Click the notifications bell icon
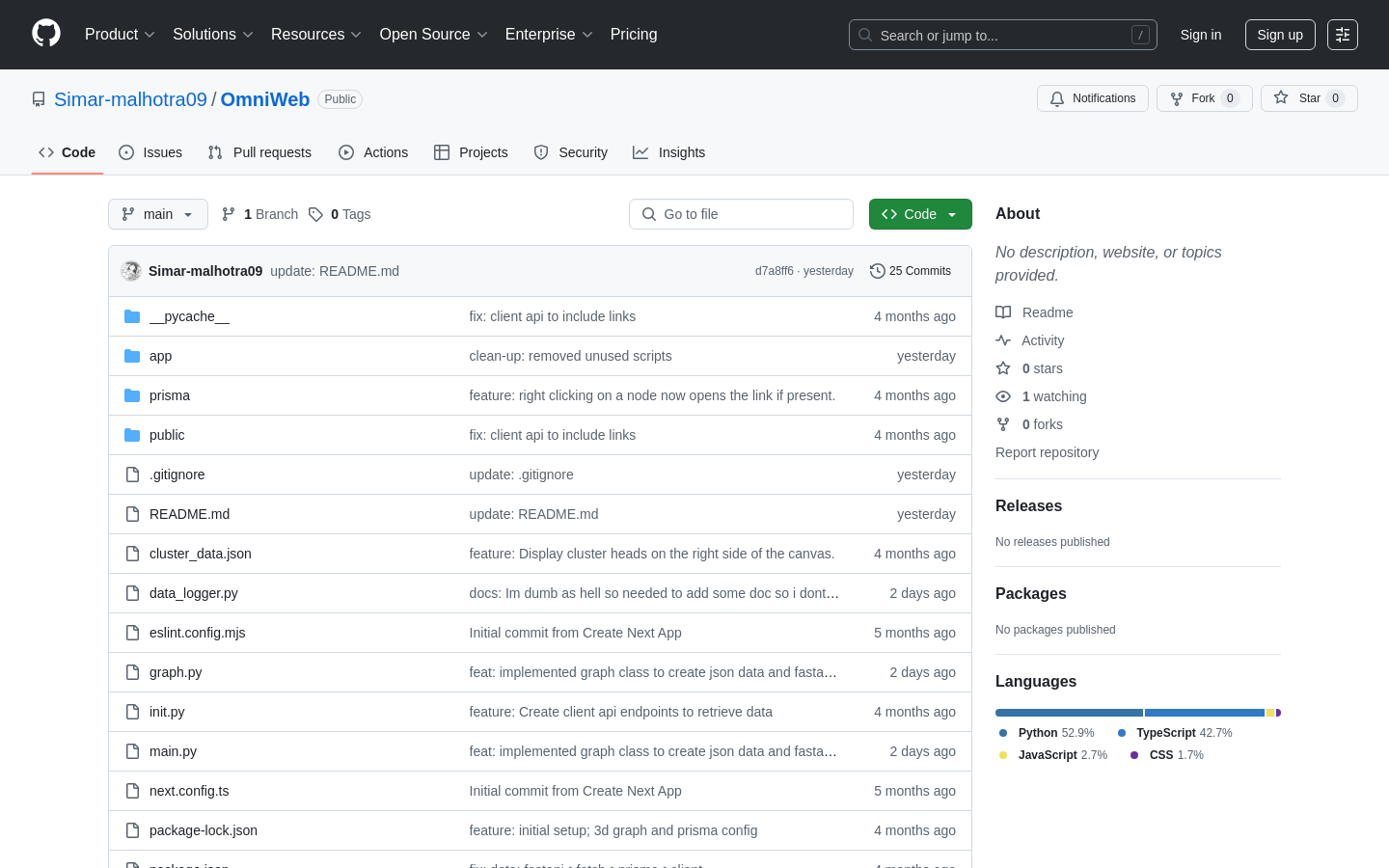The height and width of the screenshot is (868, 1389). (1057, 98)
